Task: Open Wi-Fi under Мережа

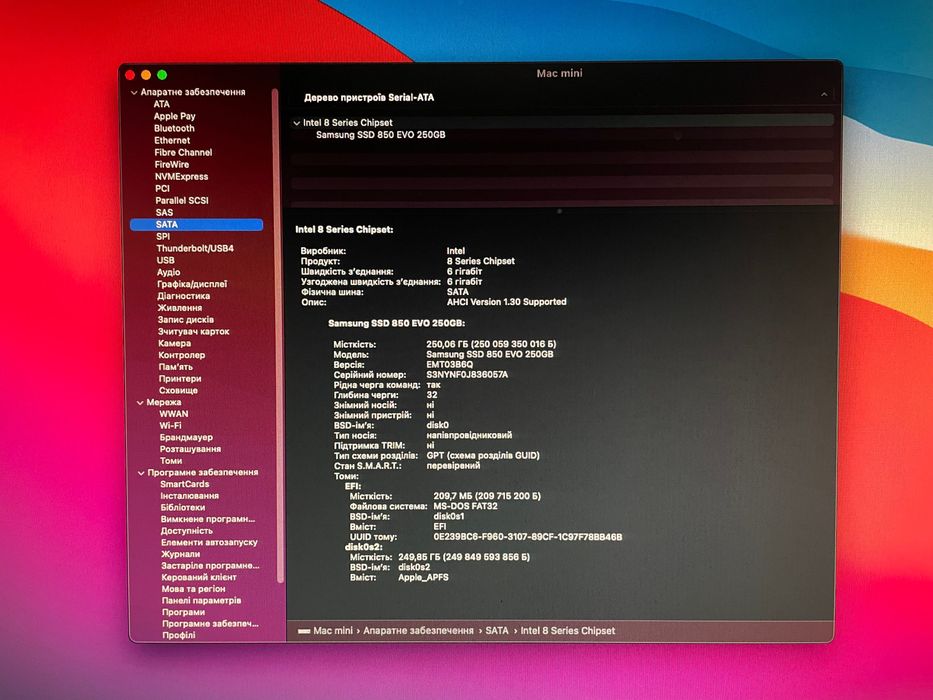Action: coord(170,426)
